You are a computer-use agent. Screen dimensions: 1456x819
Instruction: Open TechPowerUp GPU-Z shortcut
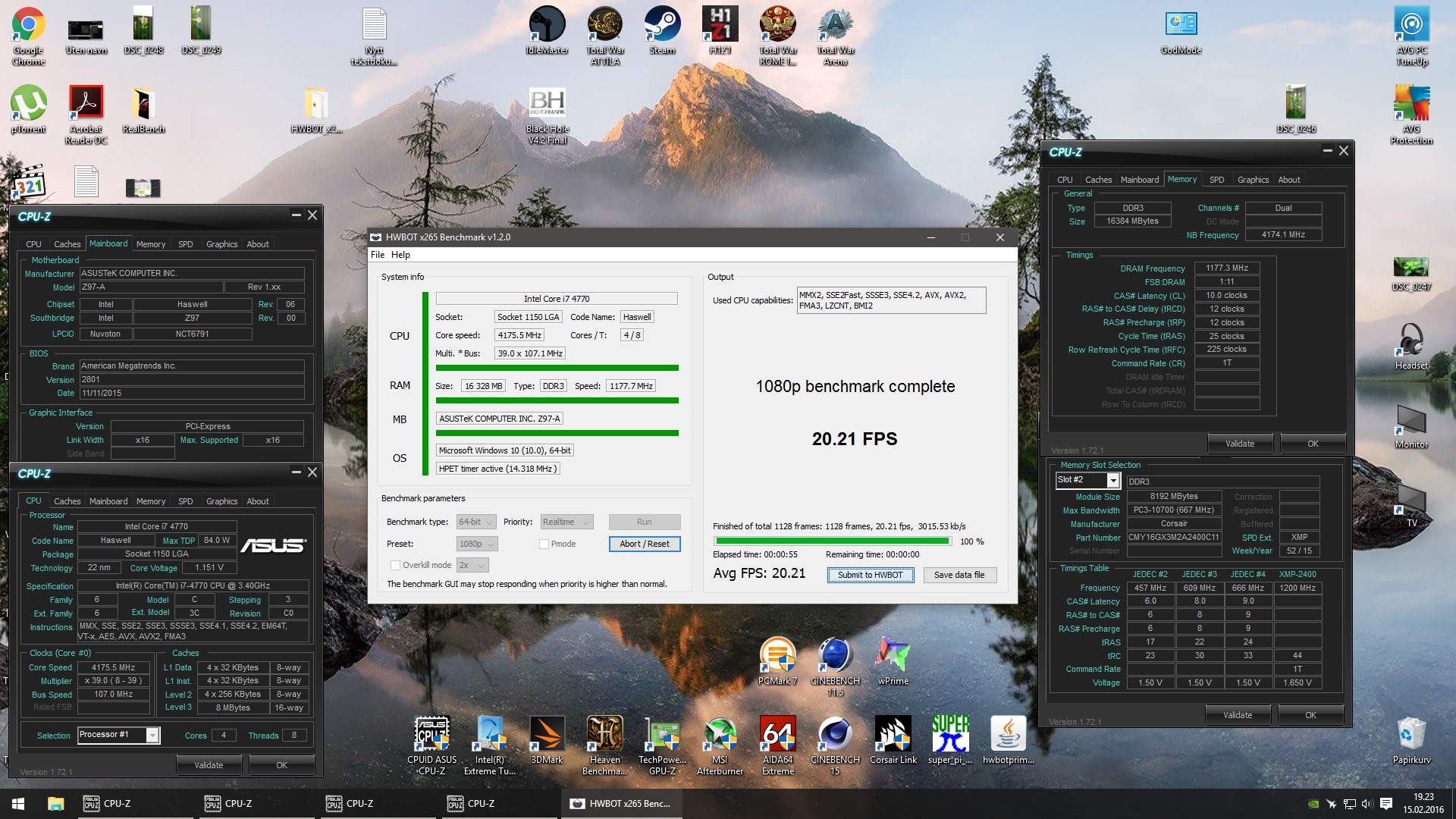pos(662,745)
